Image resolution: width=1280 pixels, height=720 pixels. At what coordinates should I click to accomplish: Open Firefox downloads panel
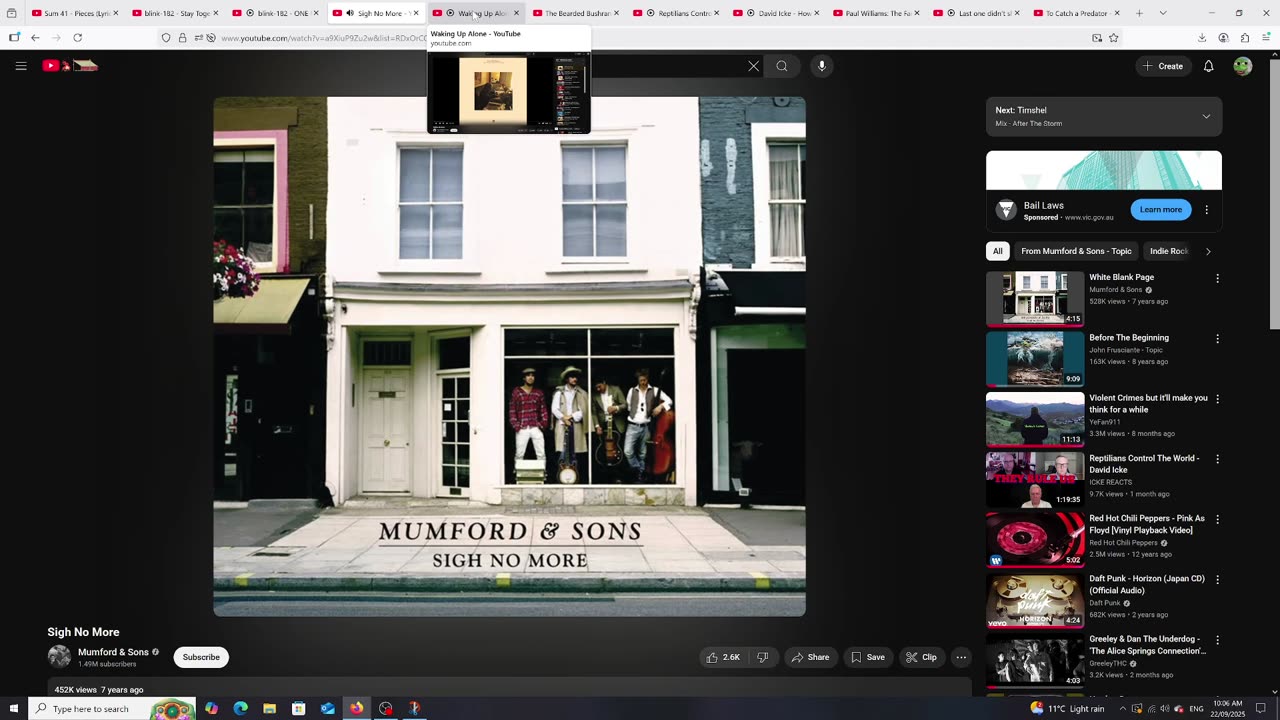(1202, 38)
